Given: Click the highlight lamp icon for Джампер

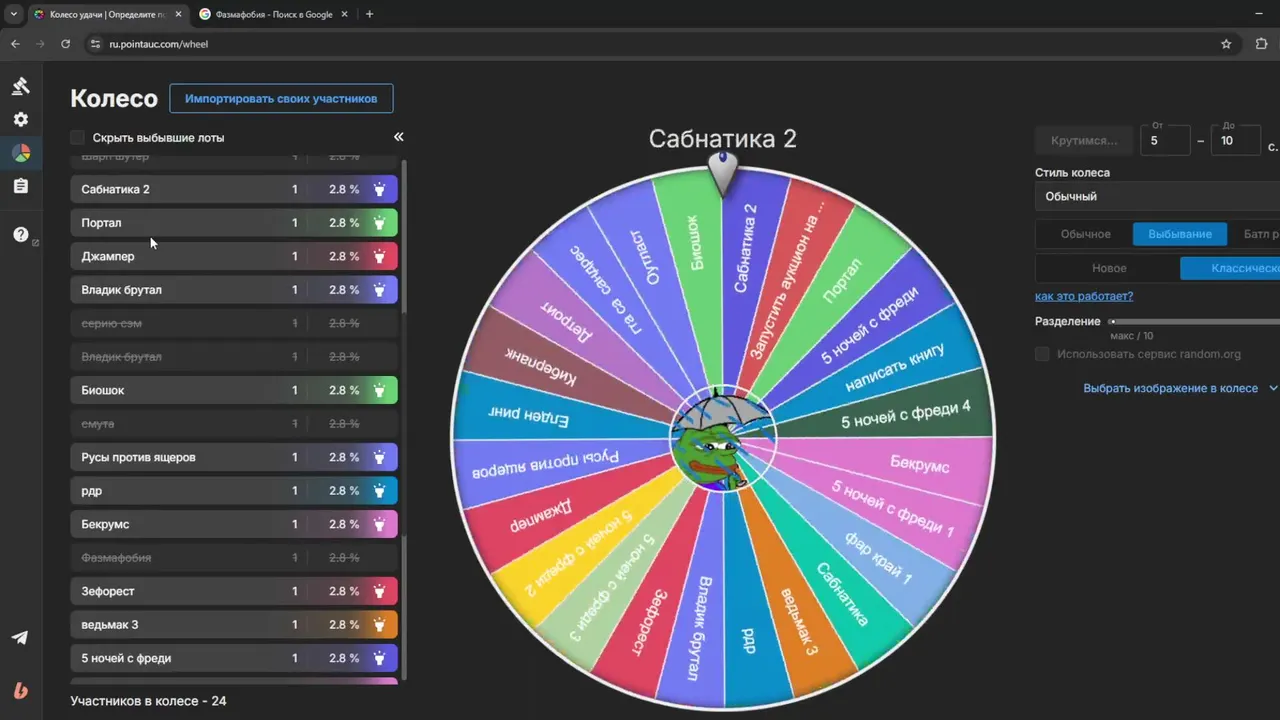Looking at the screenshot, I should pos(380,256).
